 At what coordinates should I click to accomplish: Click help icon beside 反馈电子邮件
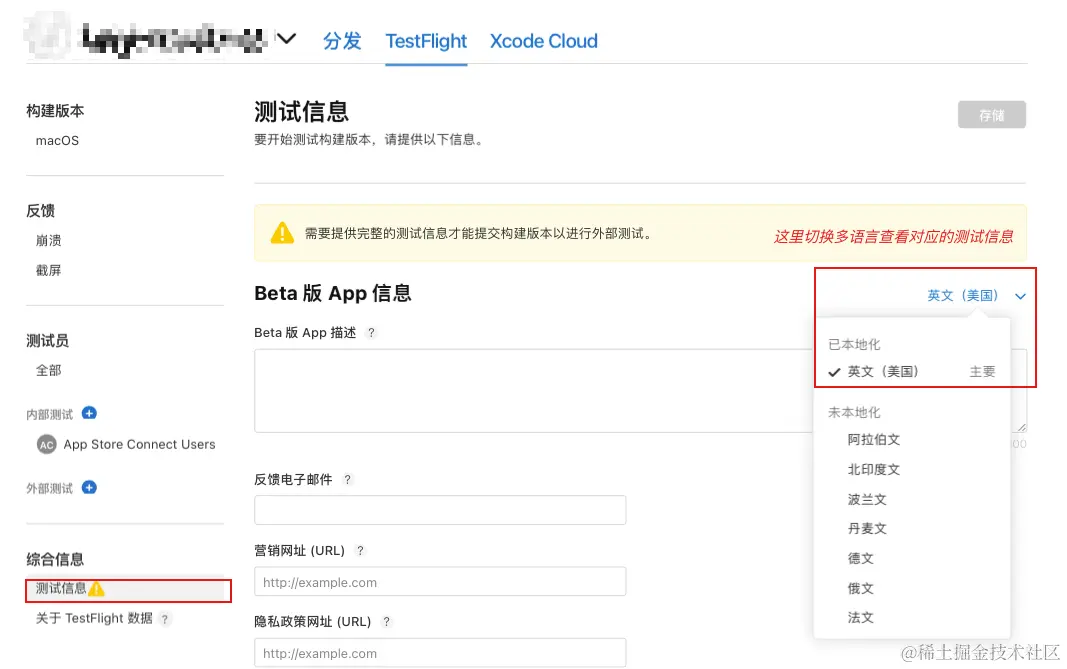[348, 480]
